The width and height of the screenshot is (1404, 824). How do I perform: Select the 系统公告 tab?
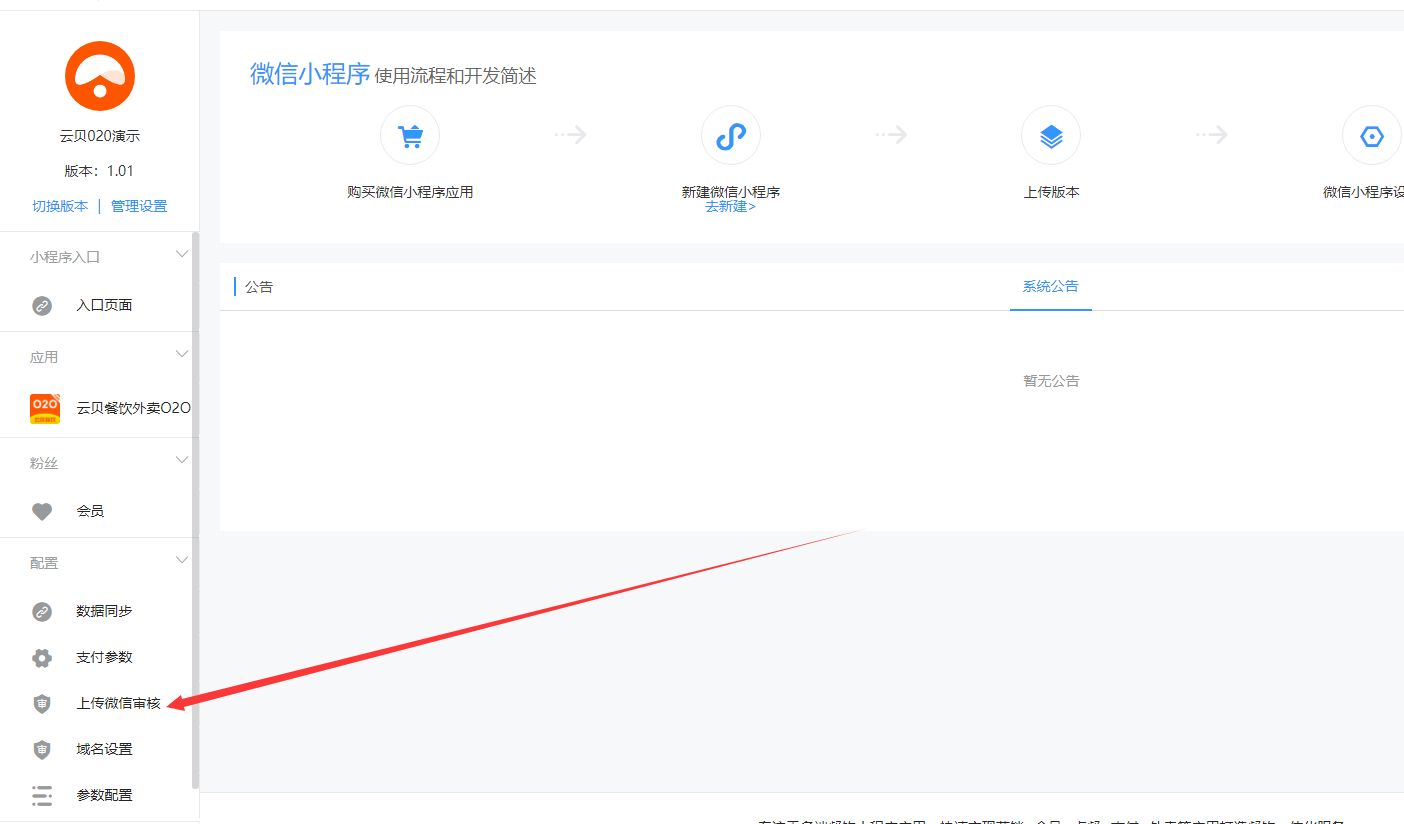pyautogui.click(x=1050, y=287)
